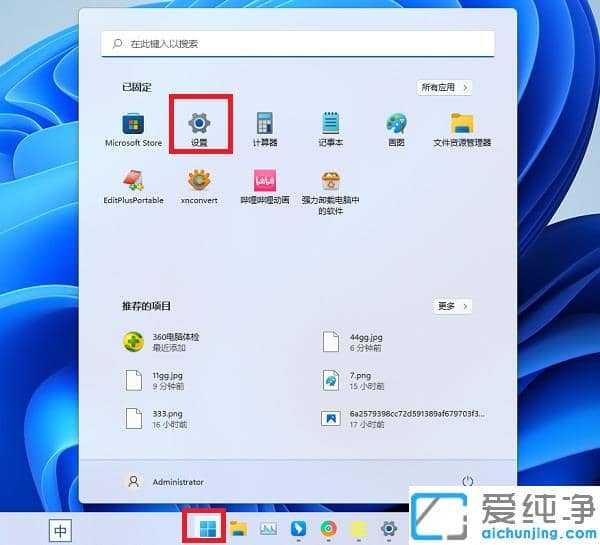Open 强力卸载电脑中的软件 shortcut

point(331,193)
